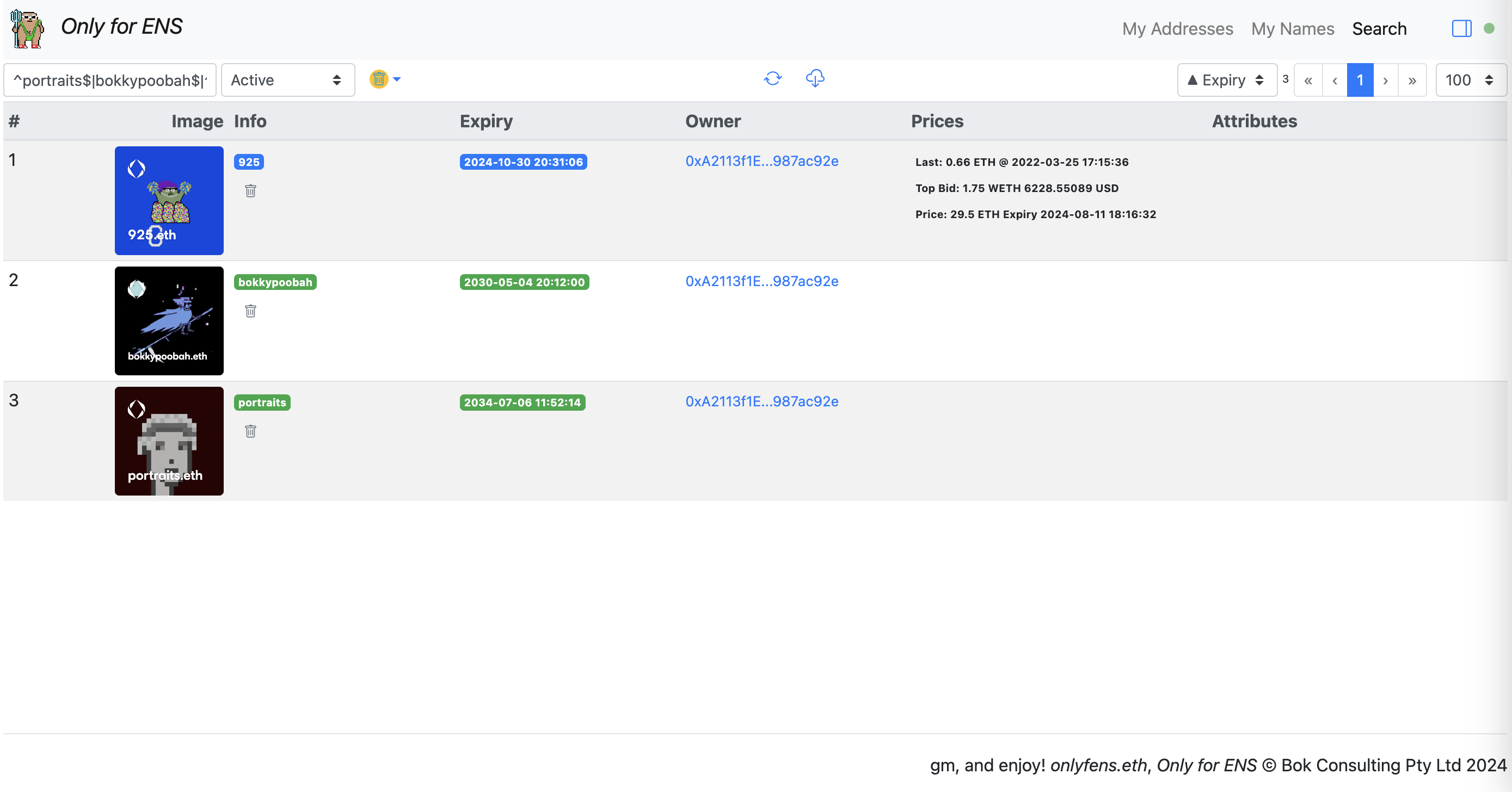Click owner address link for 925

coord(761,162)
